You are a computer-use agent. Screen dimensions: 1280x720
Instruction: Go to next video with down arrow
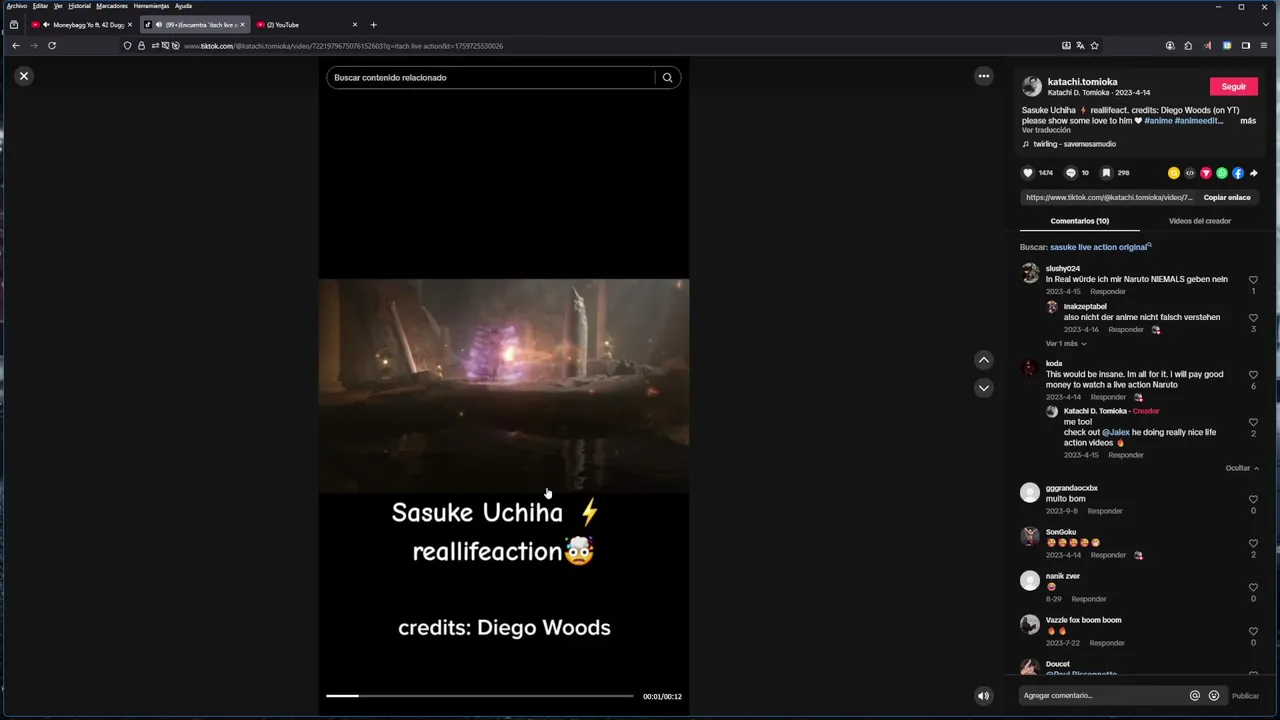pyautogui.click(x=984, y=388)
